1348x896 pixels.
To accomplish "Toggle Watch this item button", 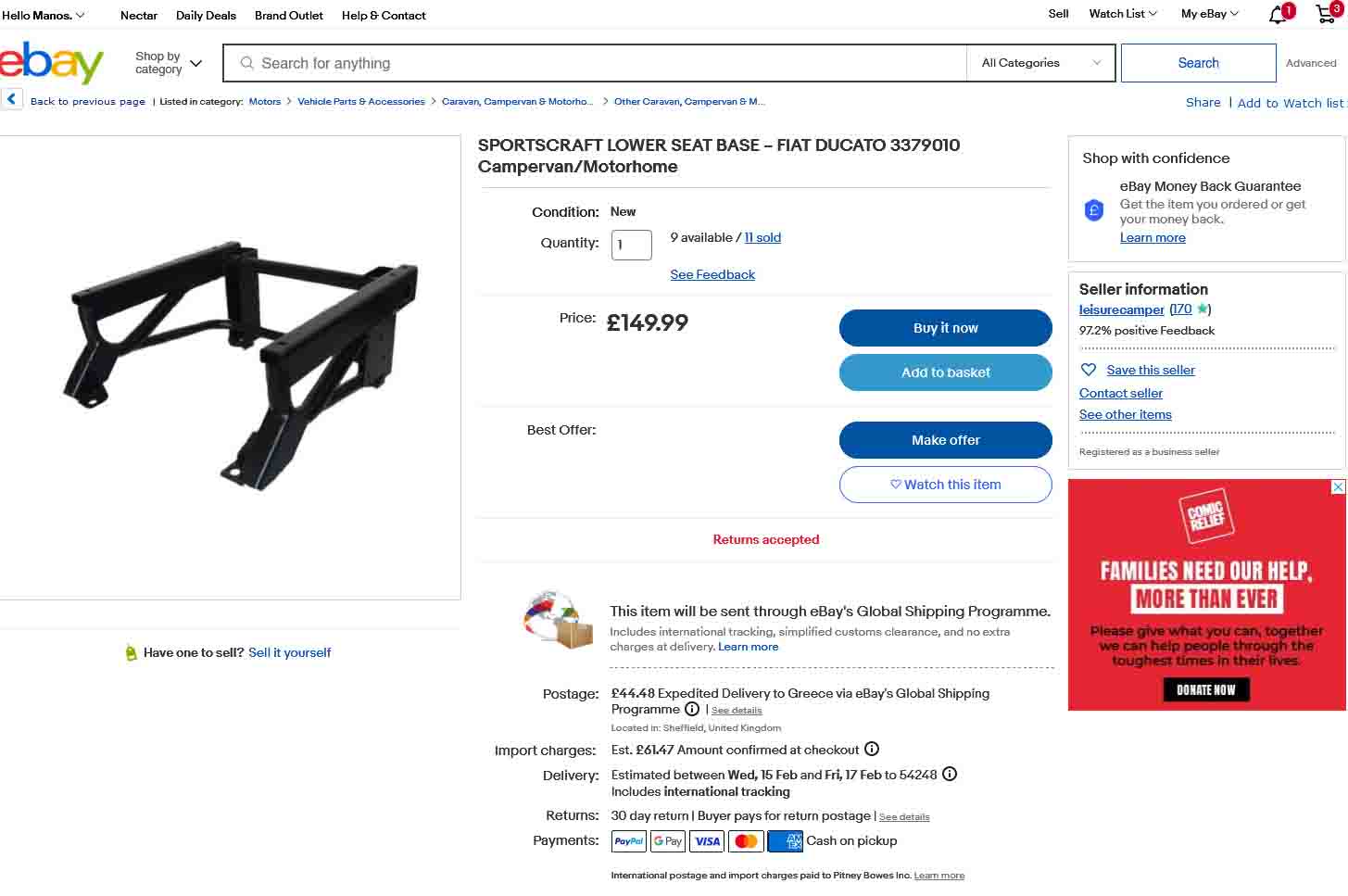I will tap(945, 485).
